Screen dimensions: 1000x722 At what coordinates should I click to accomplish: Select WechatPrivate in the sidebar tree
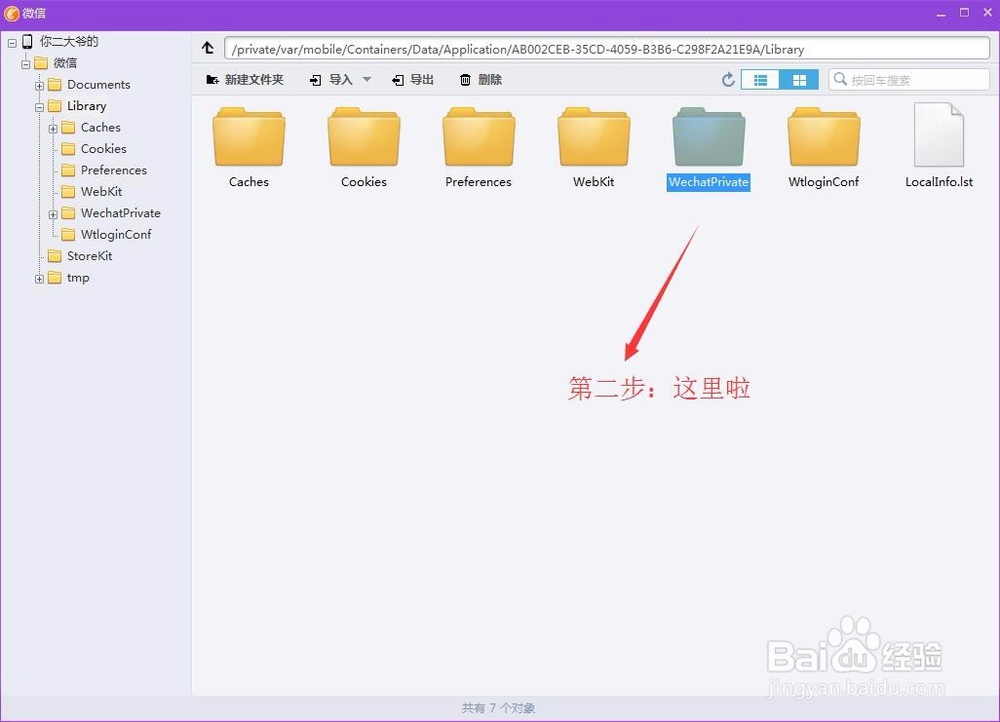tap(121, 213)
